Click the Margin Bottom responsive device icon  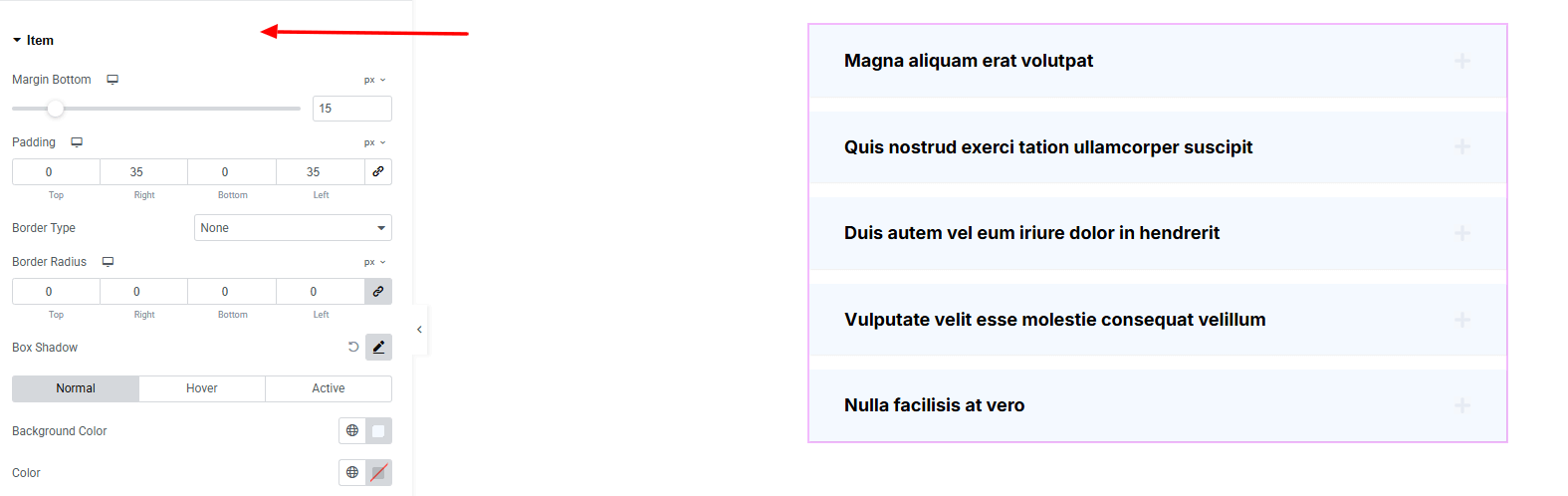[112, 80]
